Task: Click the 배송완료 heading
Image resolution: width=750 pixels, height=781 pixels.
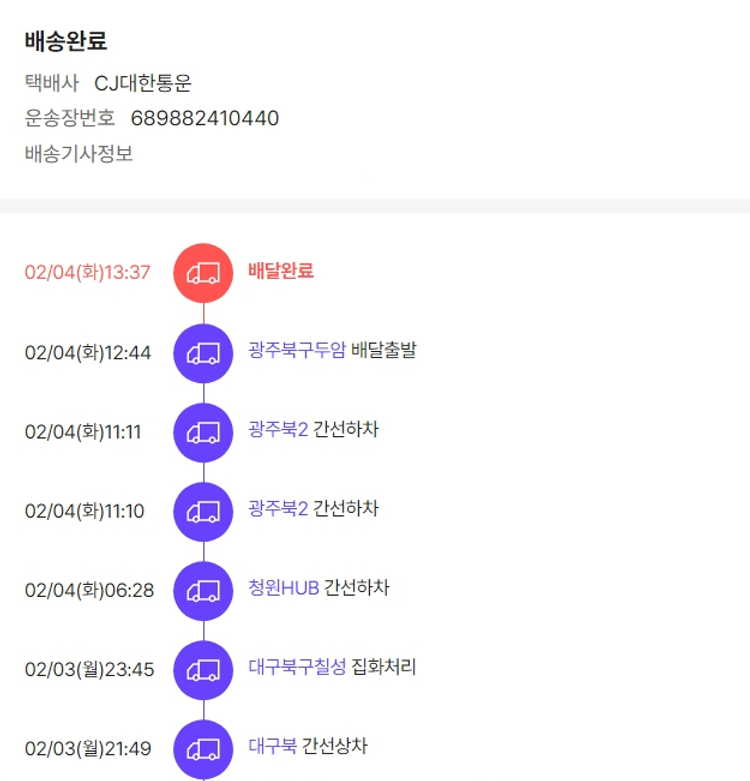Action: (66, 42)
